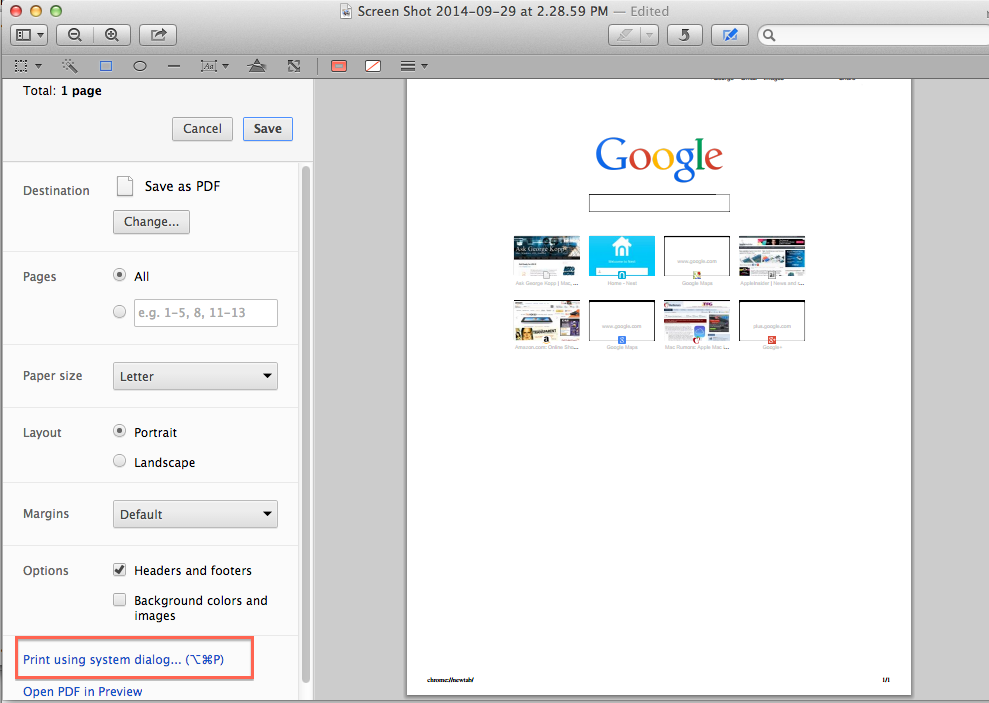Viewport: 989px width, 703px height.
Task: Click the 1/1 page number footer
Action: click(886, 680)
